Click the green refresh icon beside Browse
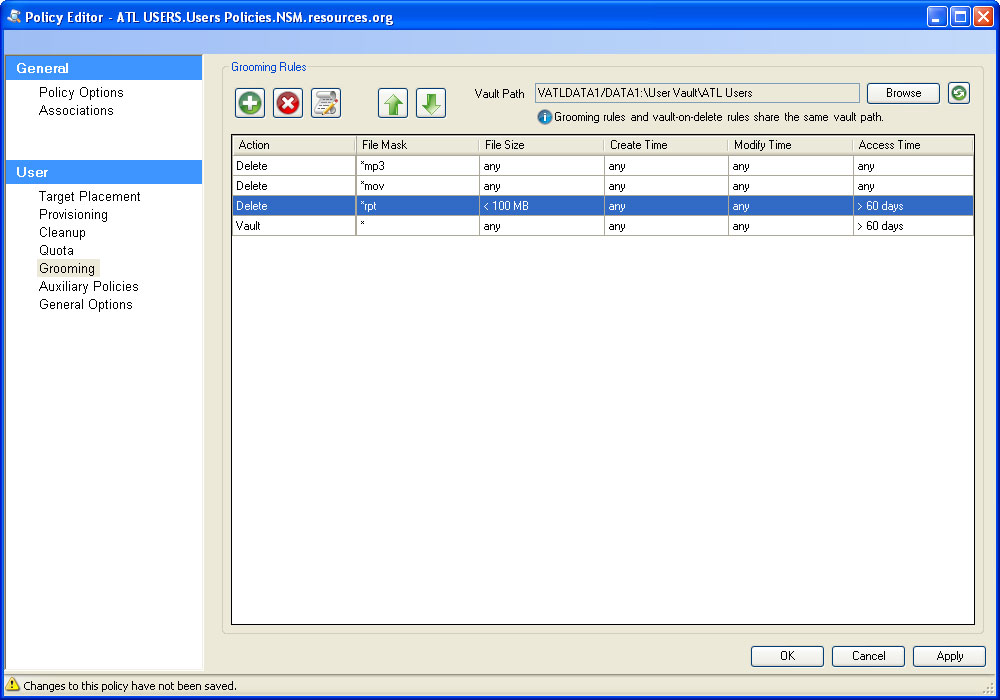1000x700 pixels. [959, 93]
